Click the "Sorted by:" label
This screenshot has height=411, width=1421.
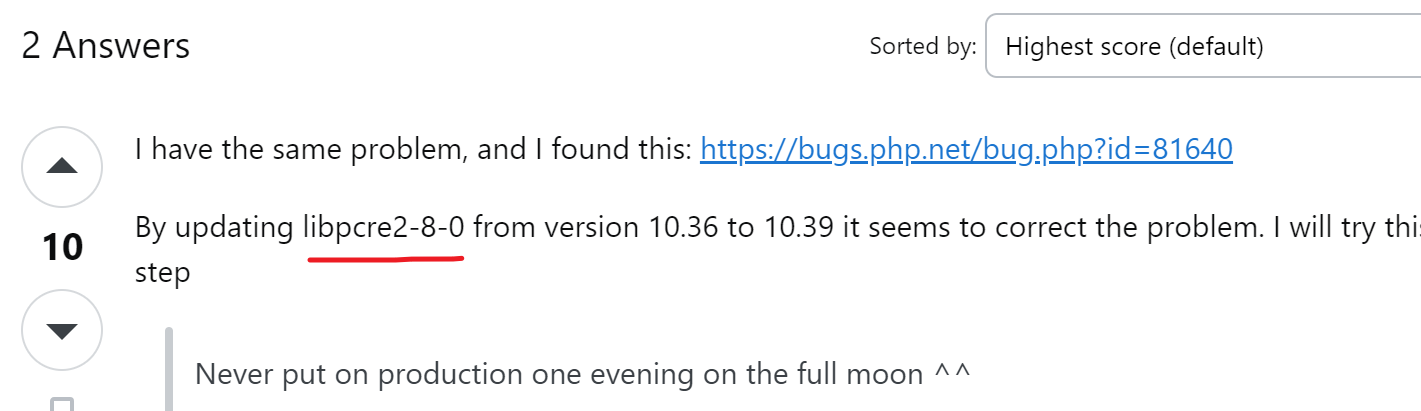click(x=922, y=46)
